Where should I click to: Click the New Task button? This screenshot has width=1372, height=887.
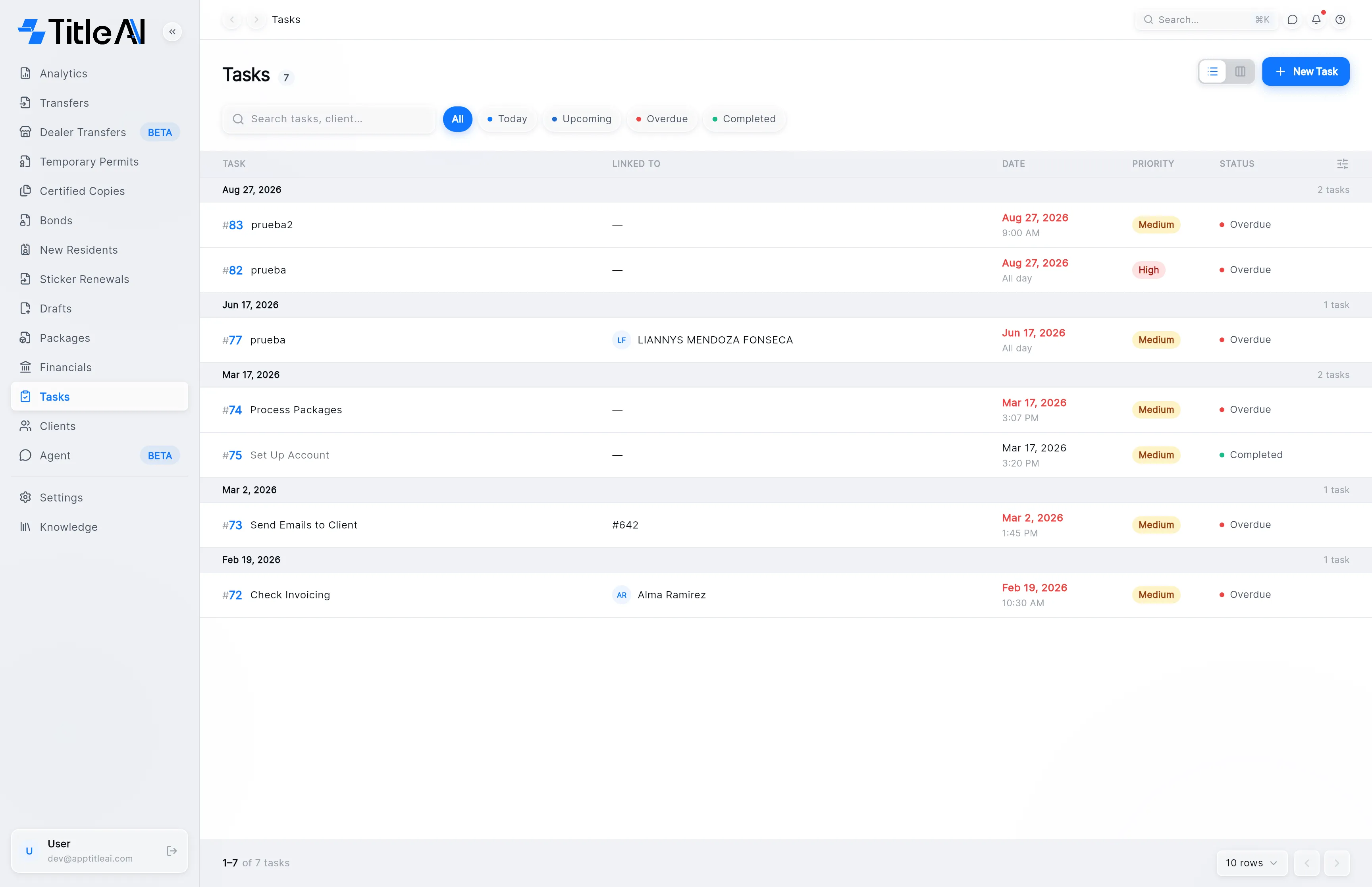click(x=1306, y=72)
